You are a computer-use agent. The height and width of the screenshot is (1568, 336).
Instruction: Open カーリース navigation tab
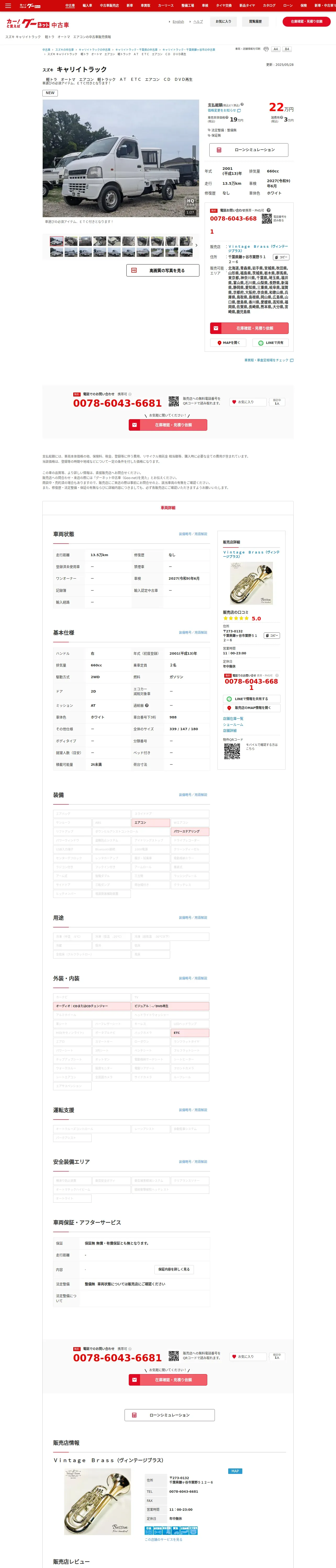[166, 5]
